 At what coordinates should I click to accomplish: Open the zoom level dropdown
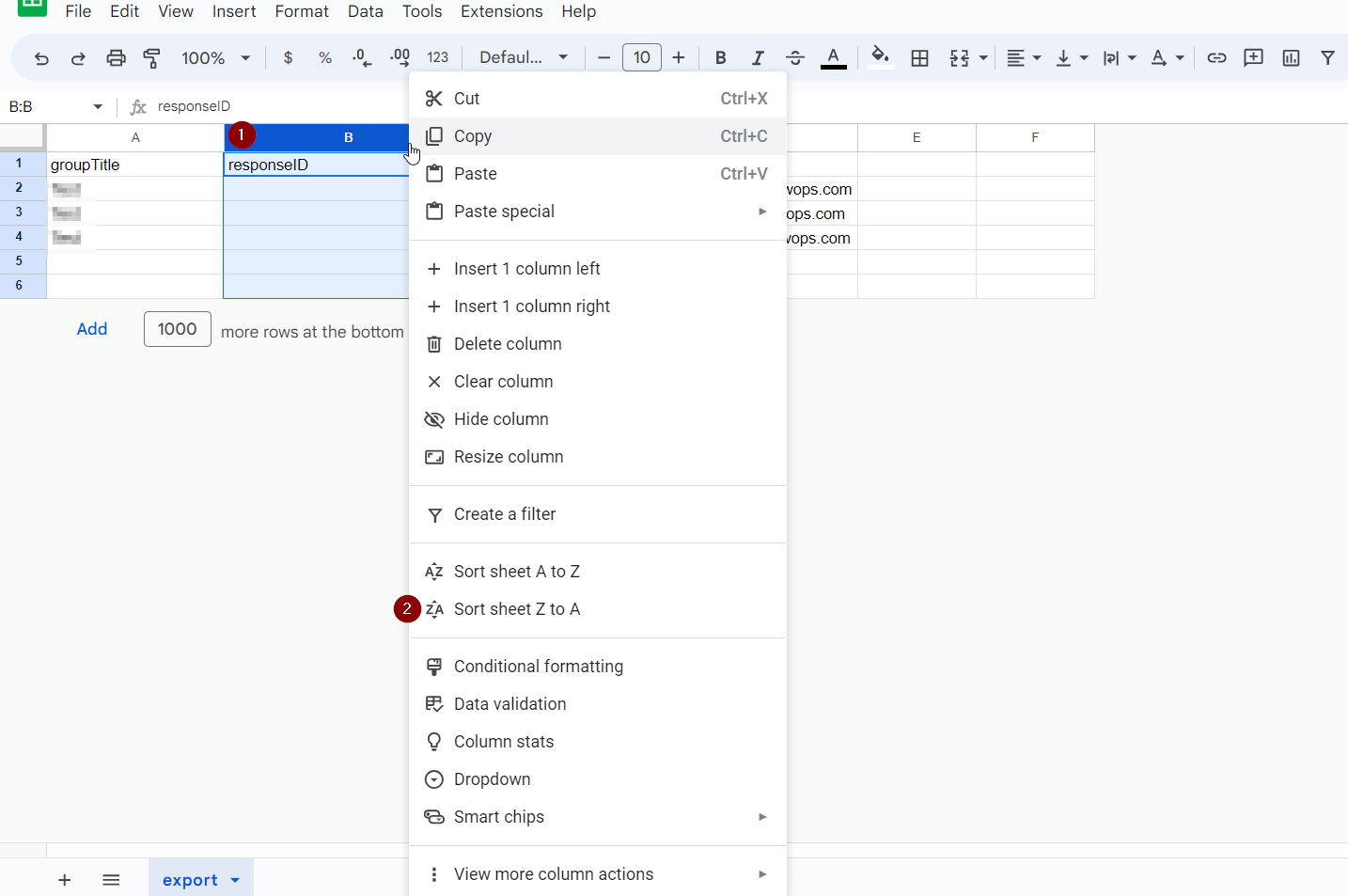214,57
